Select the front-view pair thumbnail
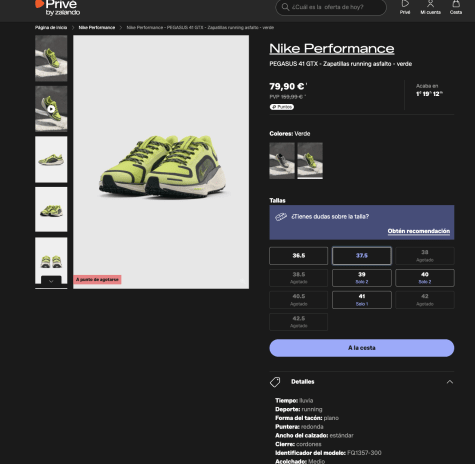 point(51,257)
